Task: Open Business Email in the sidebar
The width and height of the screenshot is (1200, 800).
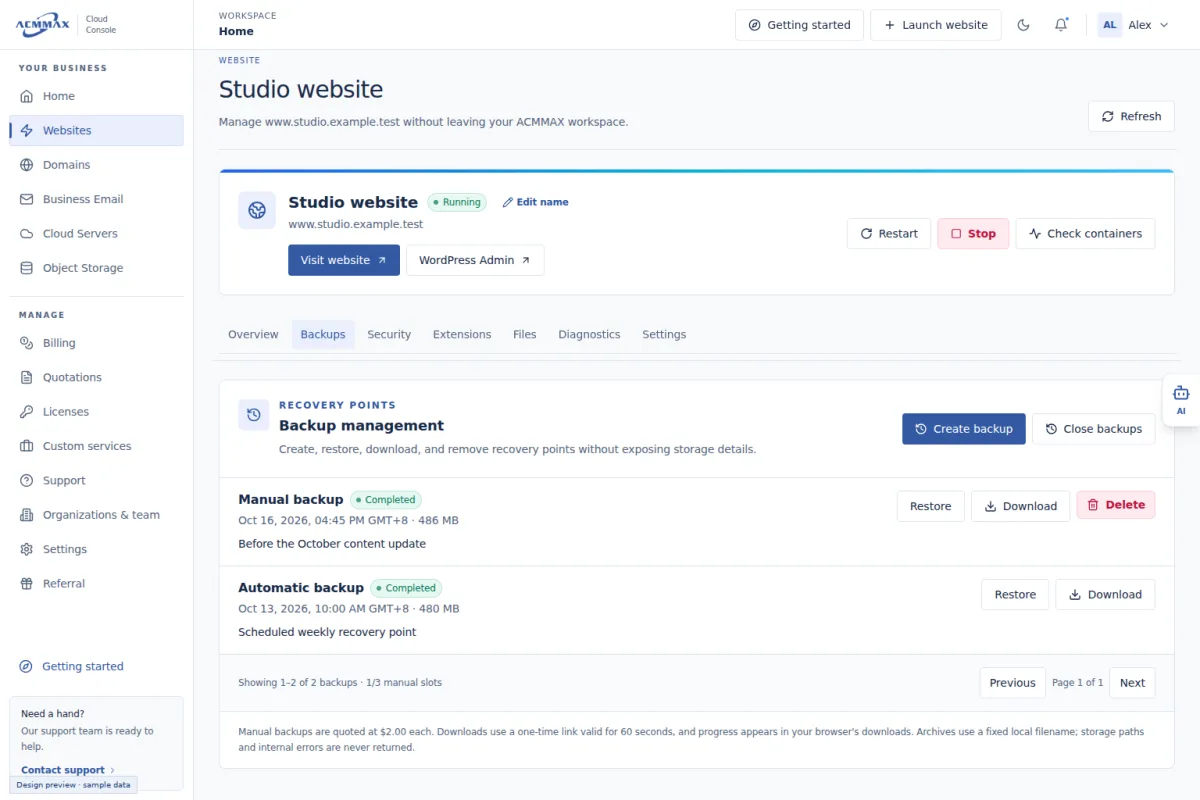Action: 96,199
